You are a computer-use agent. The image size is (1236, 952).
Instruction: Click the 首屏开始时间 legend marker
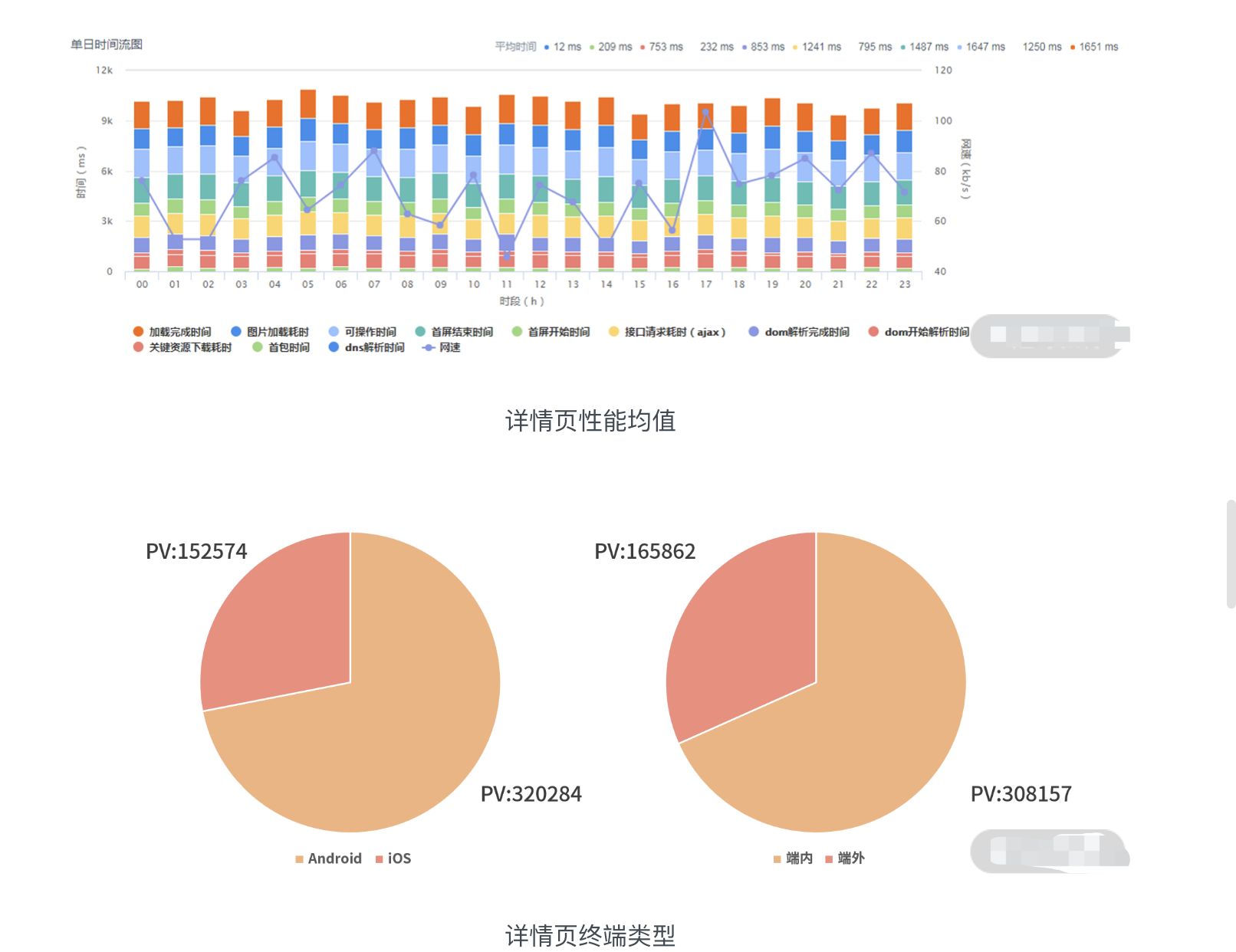tap(517, 332)
